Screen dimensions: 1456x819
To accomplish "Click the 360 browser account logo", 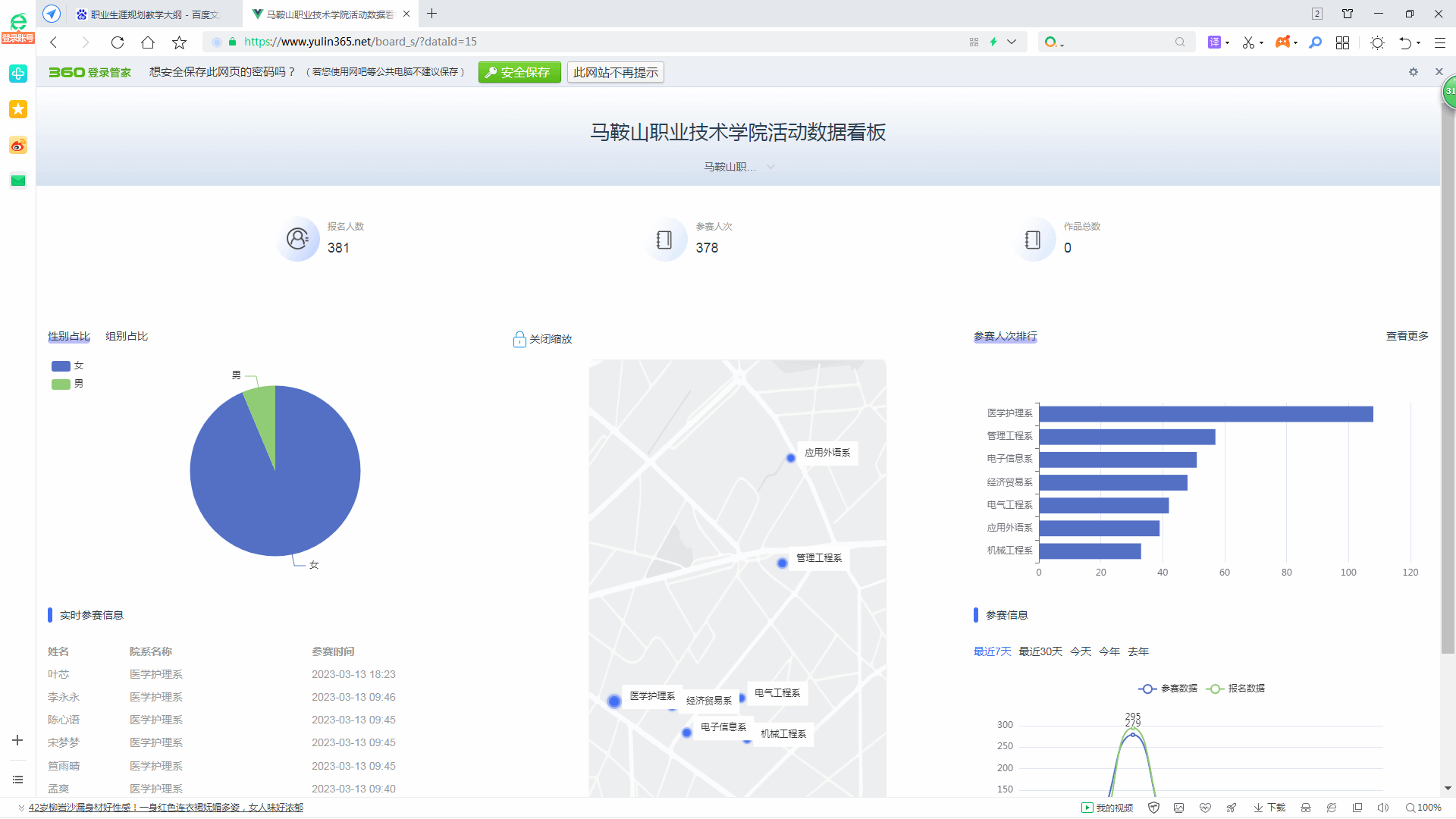I will pos(18,27).
